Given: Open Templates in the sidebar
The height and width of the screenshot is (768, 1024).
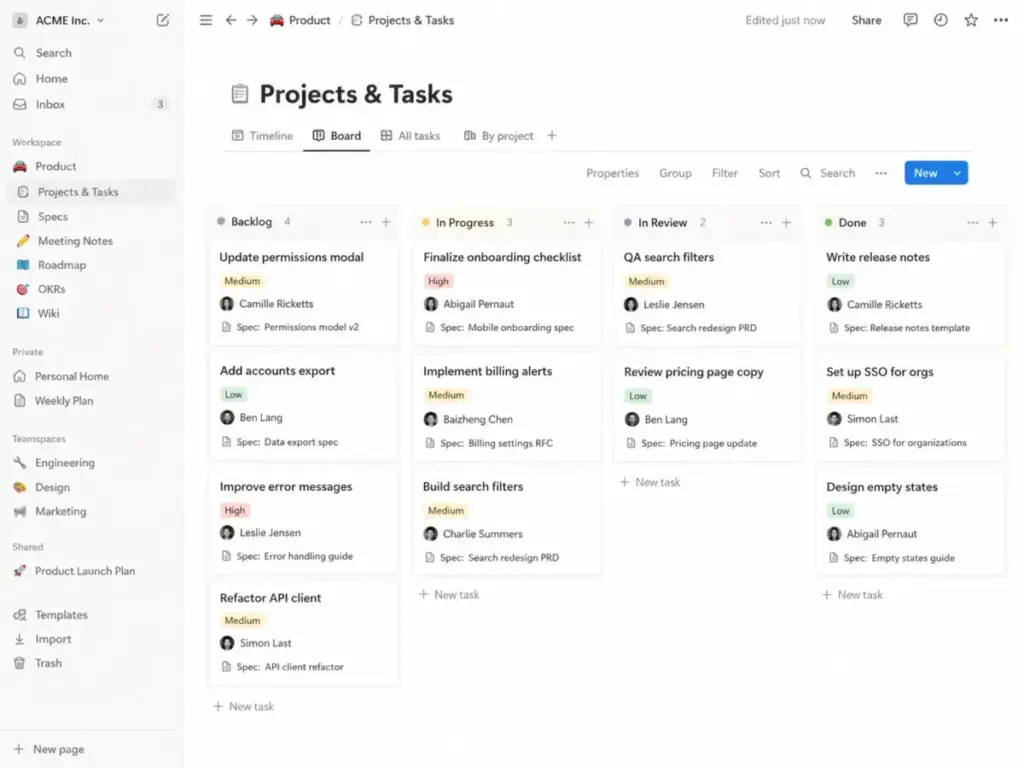Looking at the screenshot, I should click(91, 615).
